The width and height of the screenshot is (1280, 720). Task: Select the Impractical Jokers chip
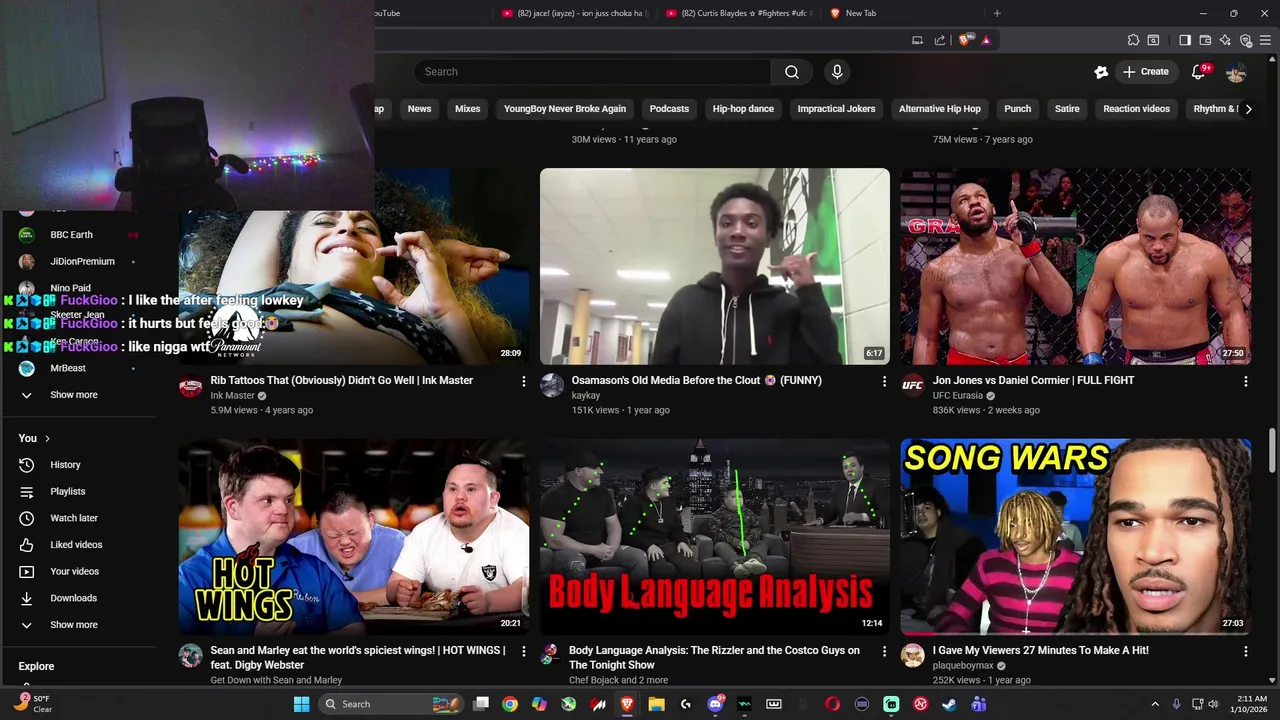836,109
